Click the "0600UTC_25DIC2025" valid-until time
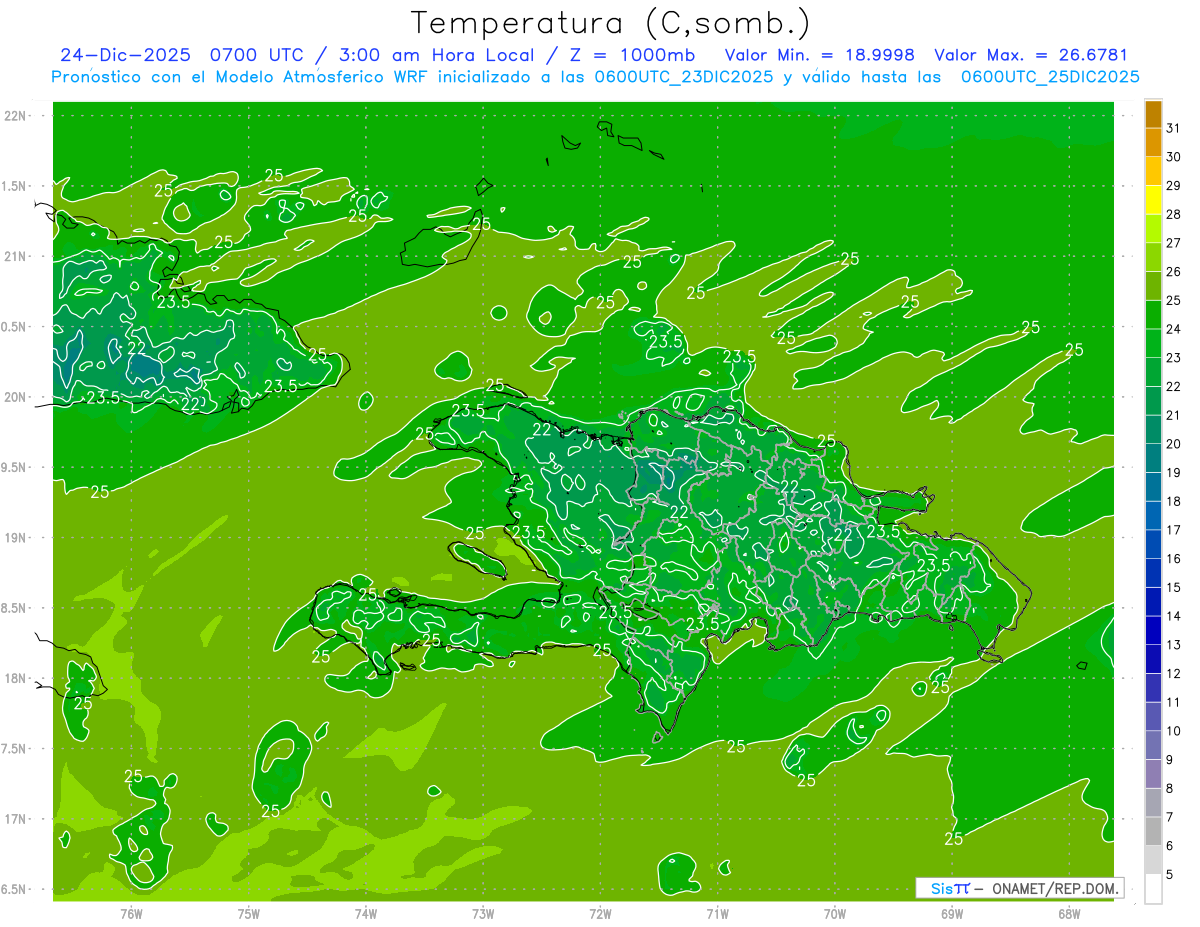 (1050, 77)
